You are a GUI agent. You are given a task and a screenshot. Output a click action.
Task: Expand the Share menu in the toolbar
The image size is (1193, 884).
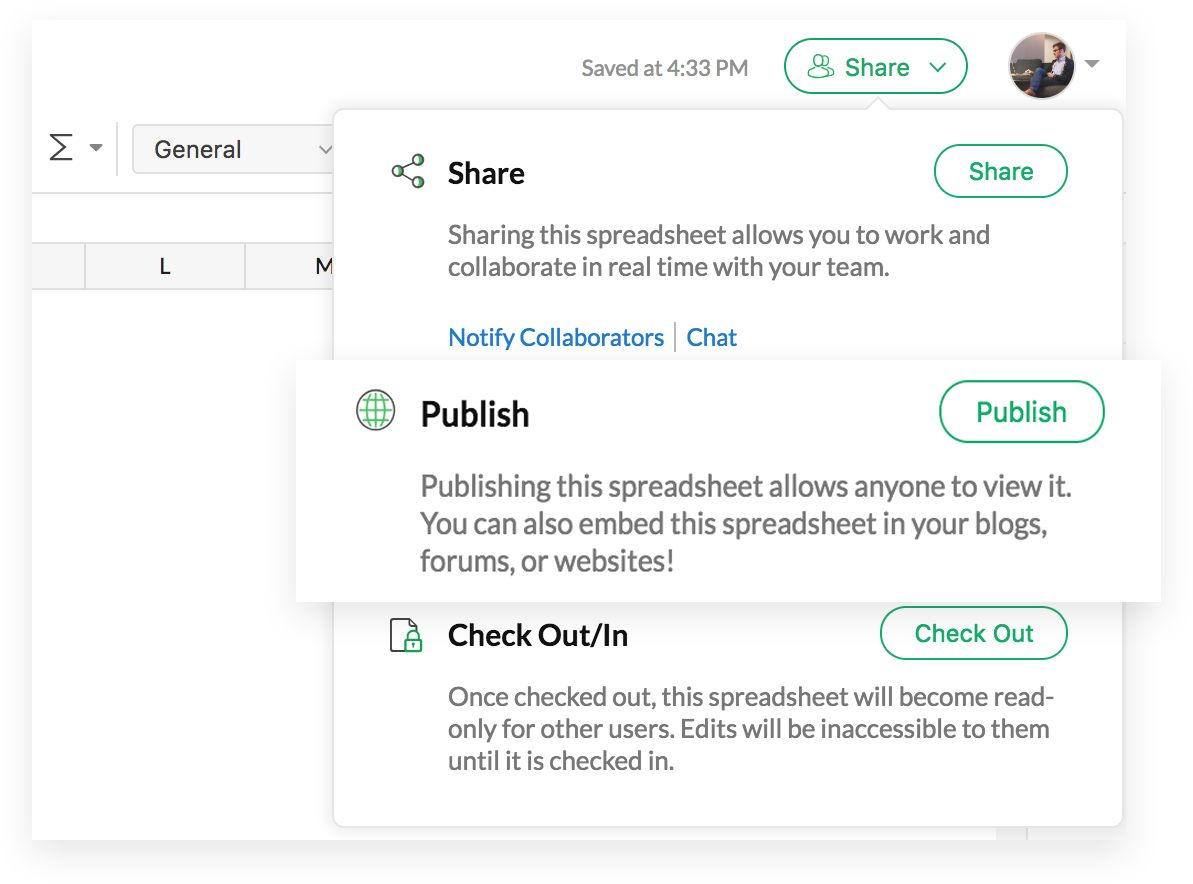coord(875,66)
